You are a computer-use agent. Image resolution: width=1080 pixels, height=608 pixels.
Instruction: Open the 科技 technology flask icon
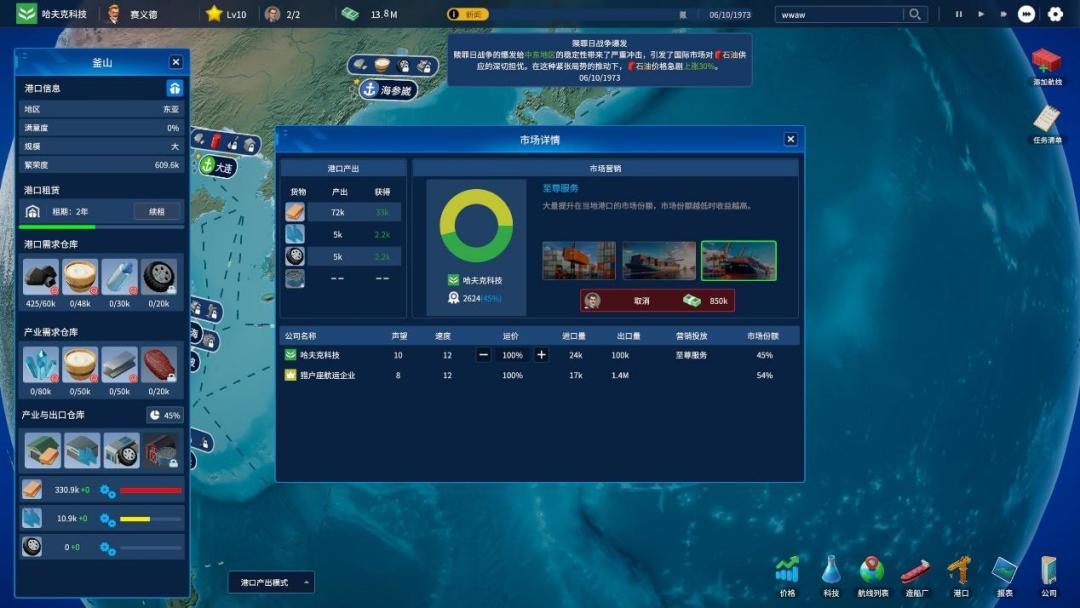coord(831,576)
